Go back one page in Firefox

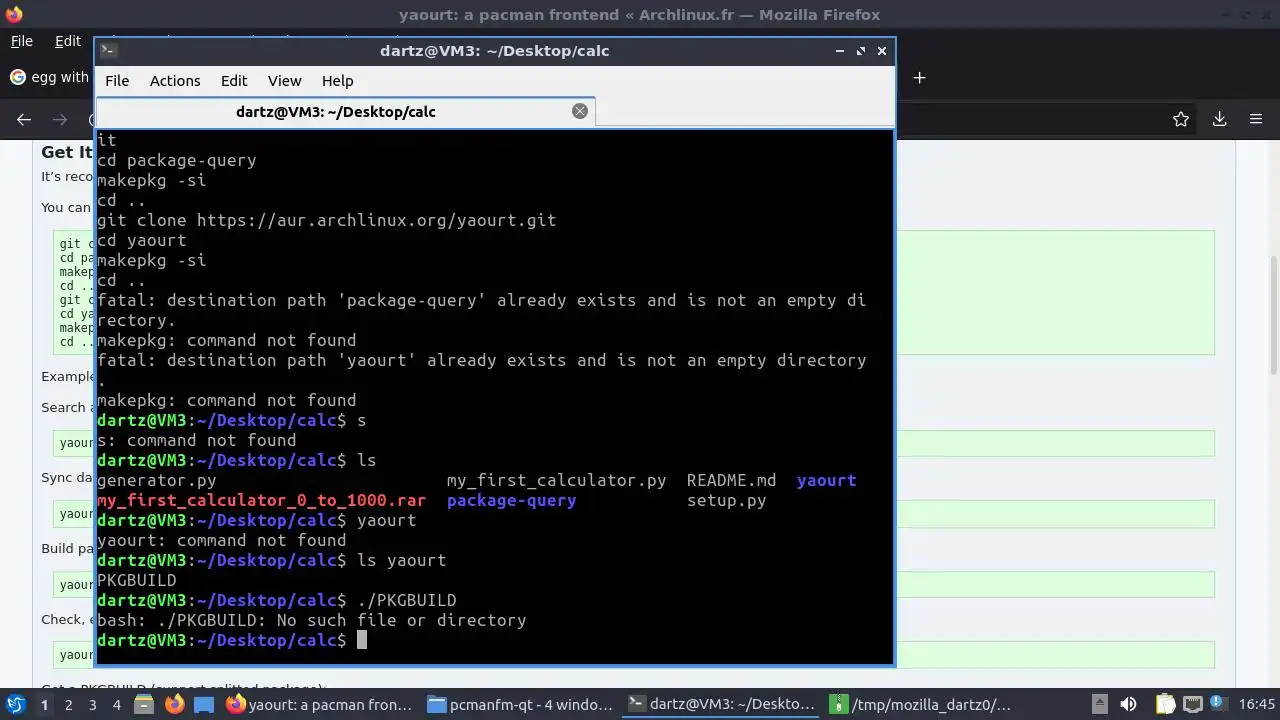pos(24,119)
